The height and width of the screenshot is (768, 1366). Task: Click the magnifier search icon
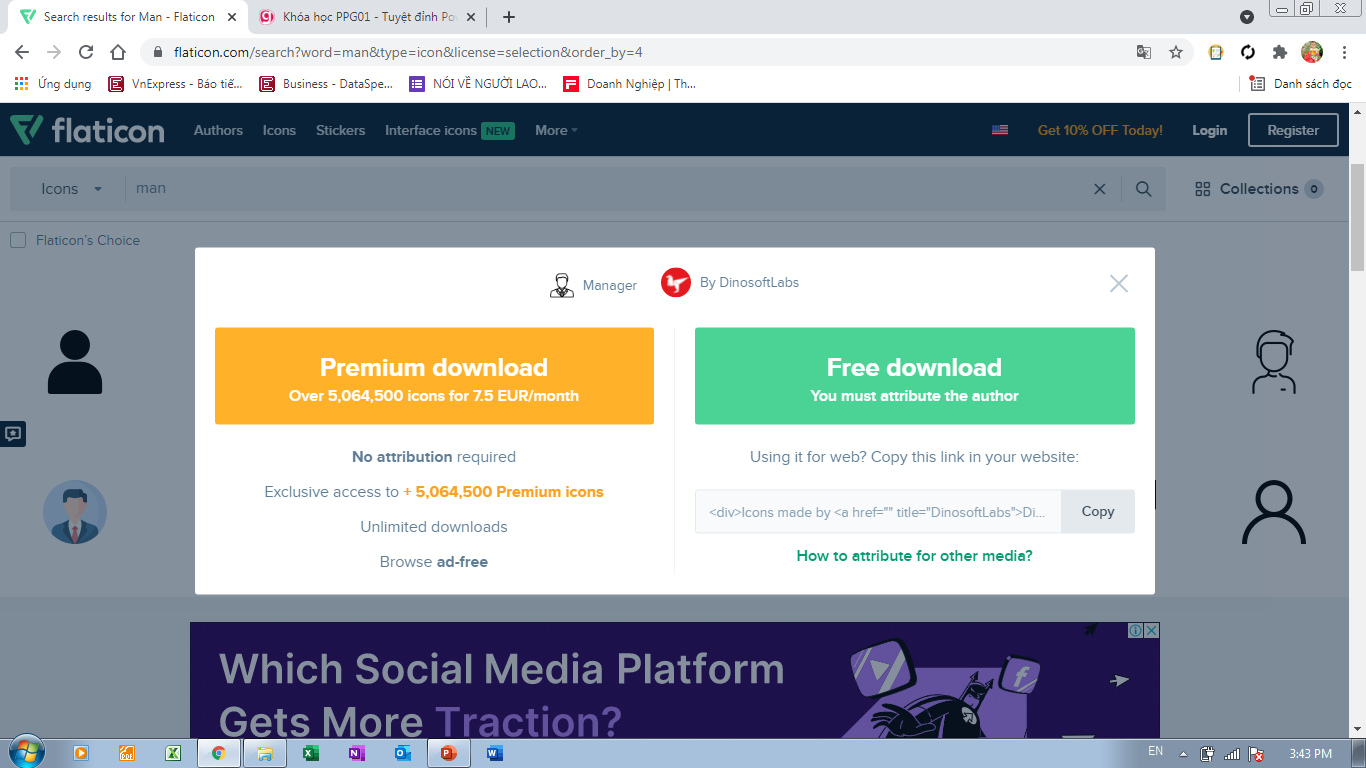[1144, 189]
